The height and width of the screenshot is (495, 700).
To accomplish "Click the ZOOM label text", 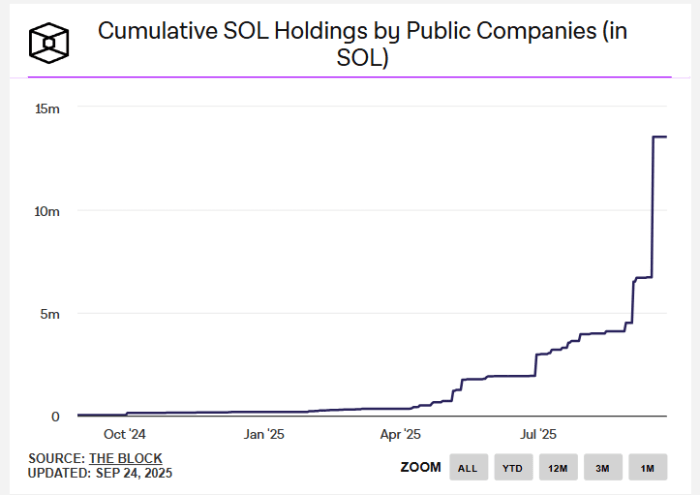I will [420, 467].
